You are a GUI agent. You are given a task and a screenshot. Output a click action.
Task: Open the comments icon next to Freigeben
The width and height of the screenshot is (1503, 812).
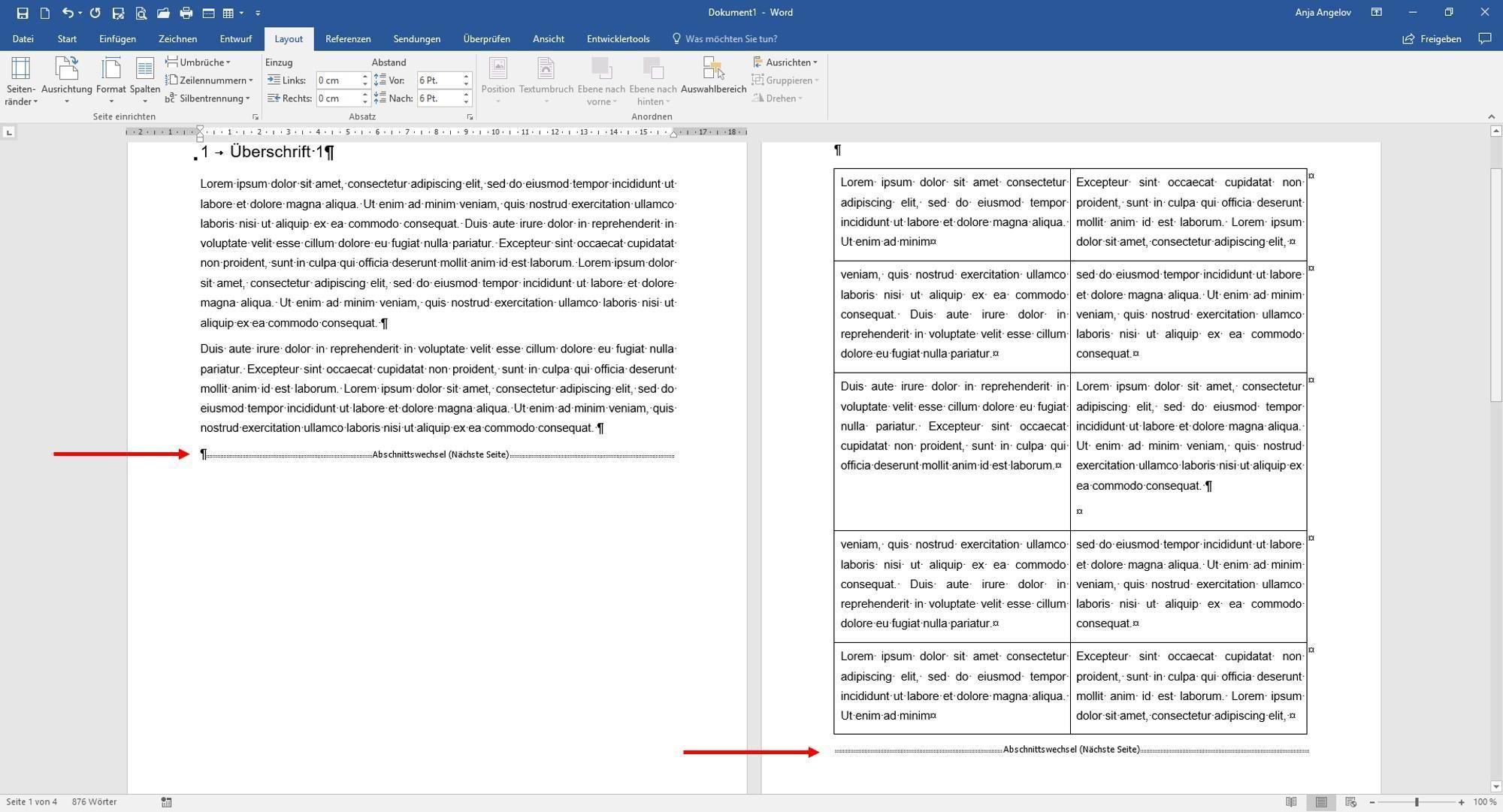pyautogui.click(x=1485, y=38)
